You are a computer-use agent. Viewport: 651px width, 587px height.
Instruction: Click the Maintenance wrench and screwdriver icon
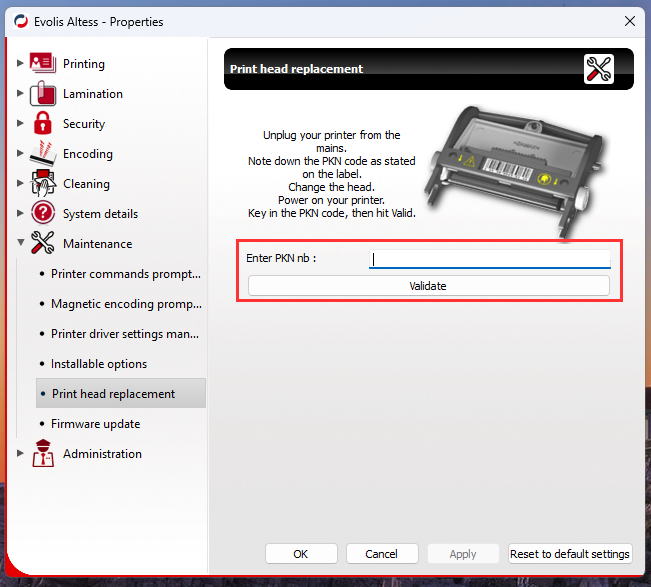coord(43,243)
